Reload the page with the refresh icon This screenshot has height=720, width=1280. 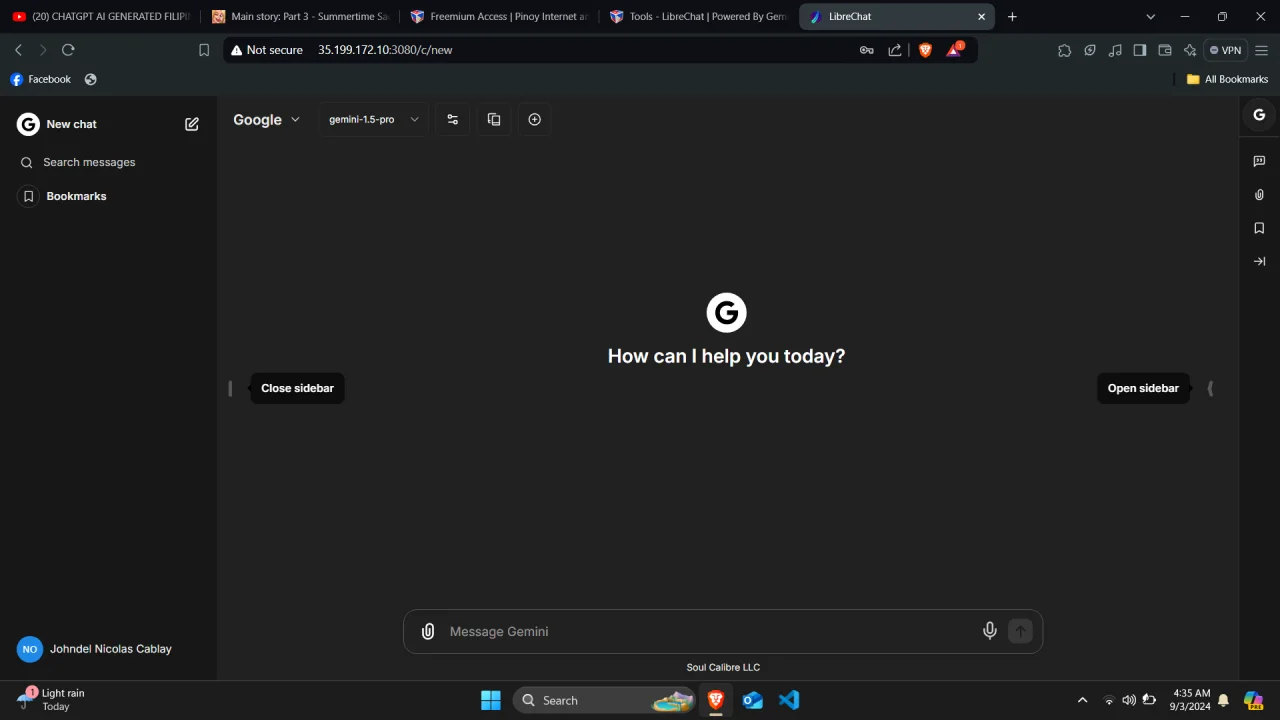(x=68, y=50)
